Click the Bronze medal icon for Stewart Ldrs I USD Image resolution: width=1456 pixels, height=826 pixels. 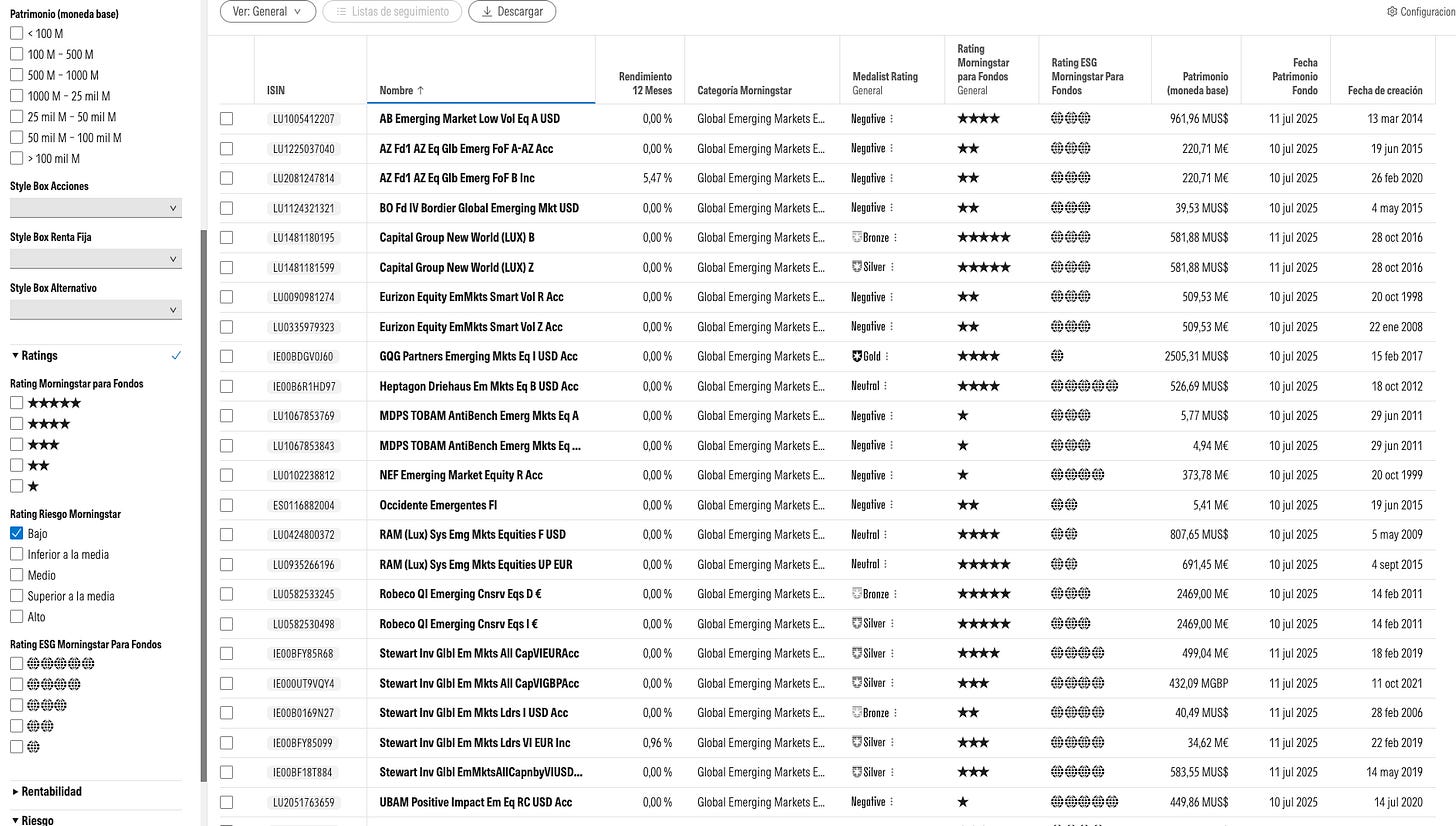coord(856,713)
